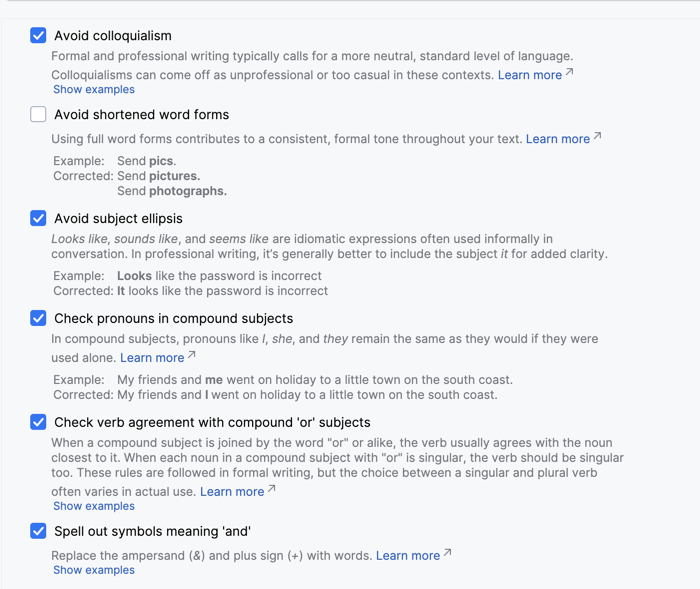Click external-link arrow beside colloquialism Learn more

point(569,71)
